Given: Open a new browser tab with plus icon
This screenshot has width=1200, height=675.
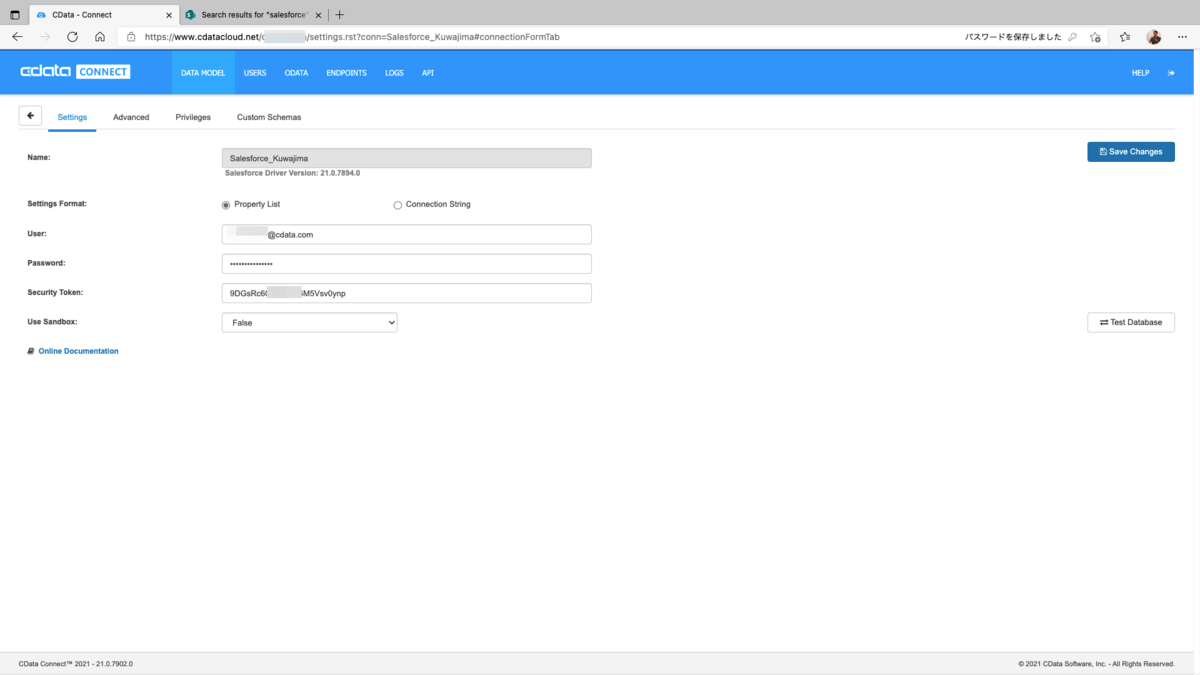Looking at the screenshot, I should coord(340,15).
